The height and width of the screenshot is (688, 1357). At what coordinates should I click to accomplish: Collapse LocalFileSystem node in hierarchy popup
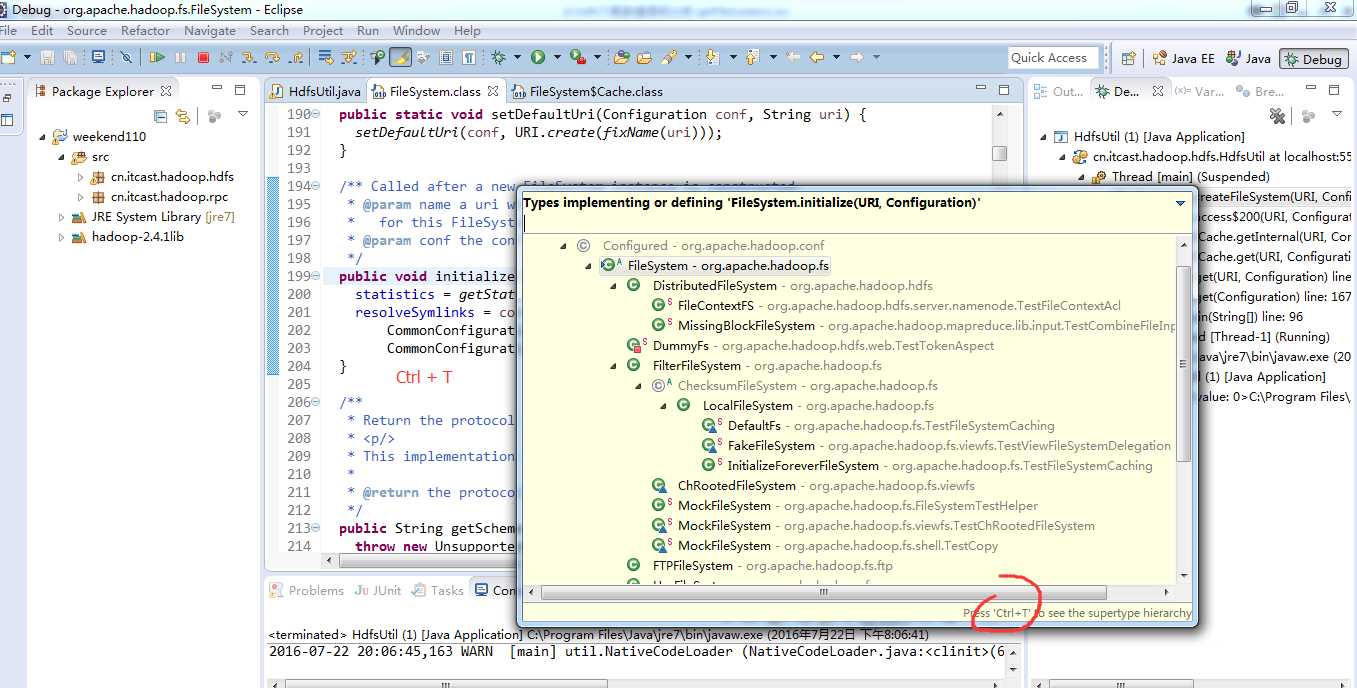click(663, 406)
